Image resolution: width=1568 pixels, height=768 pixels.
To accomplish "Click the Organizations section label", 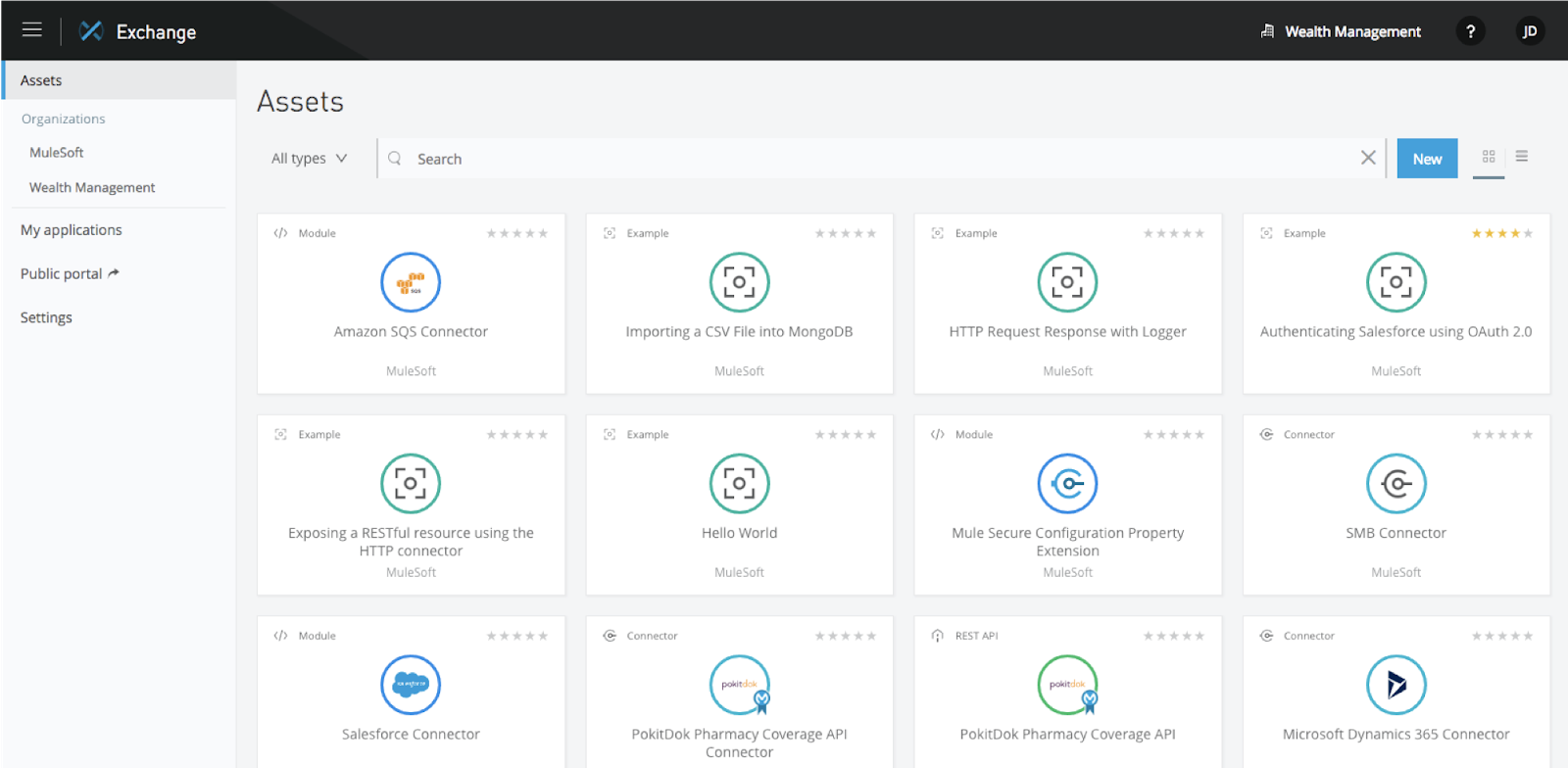I will (x=64, y=119).
